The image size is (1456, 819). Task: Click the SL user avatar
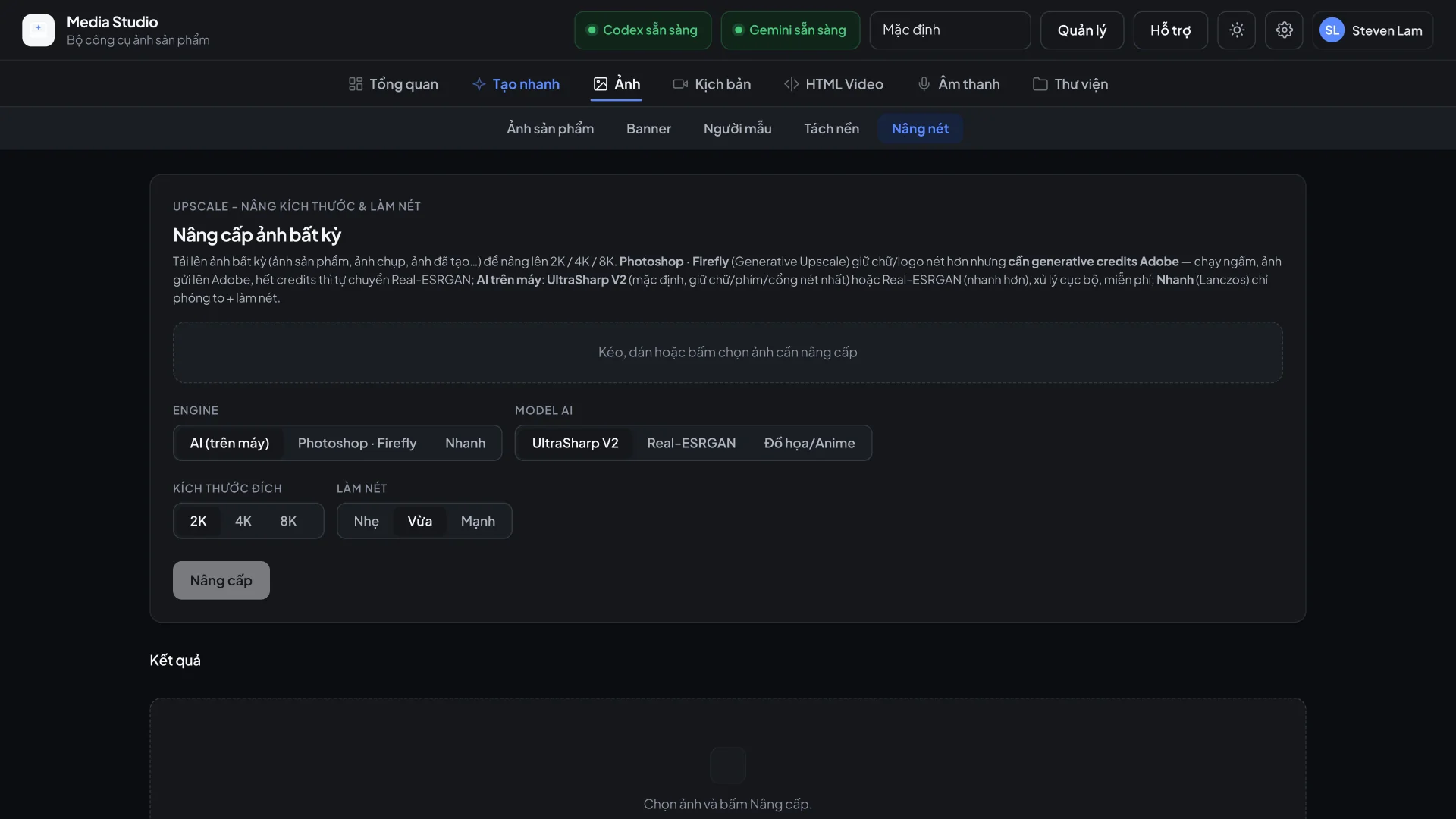pyautogui.click(x=1332, y=30)
